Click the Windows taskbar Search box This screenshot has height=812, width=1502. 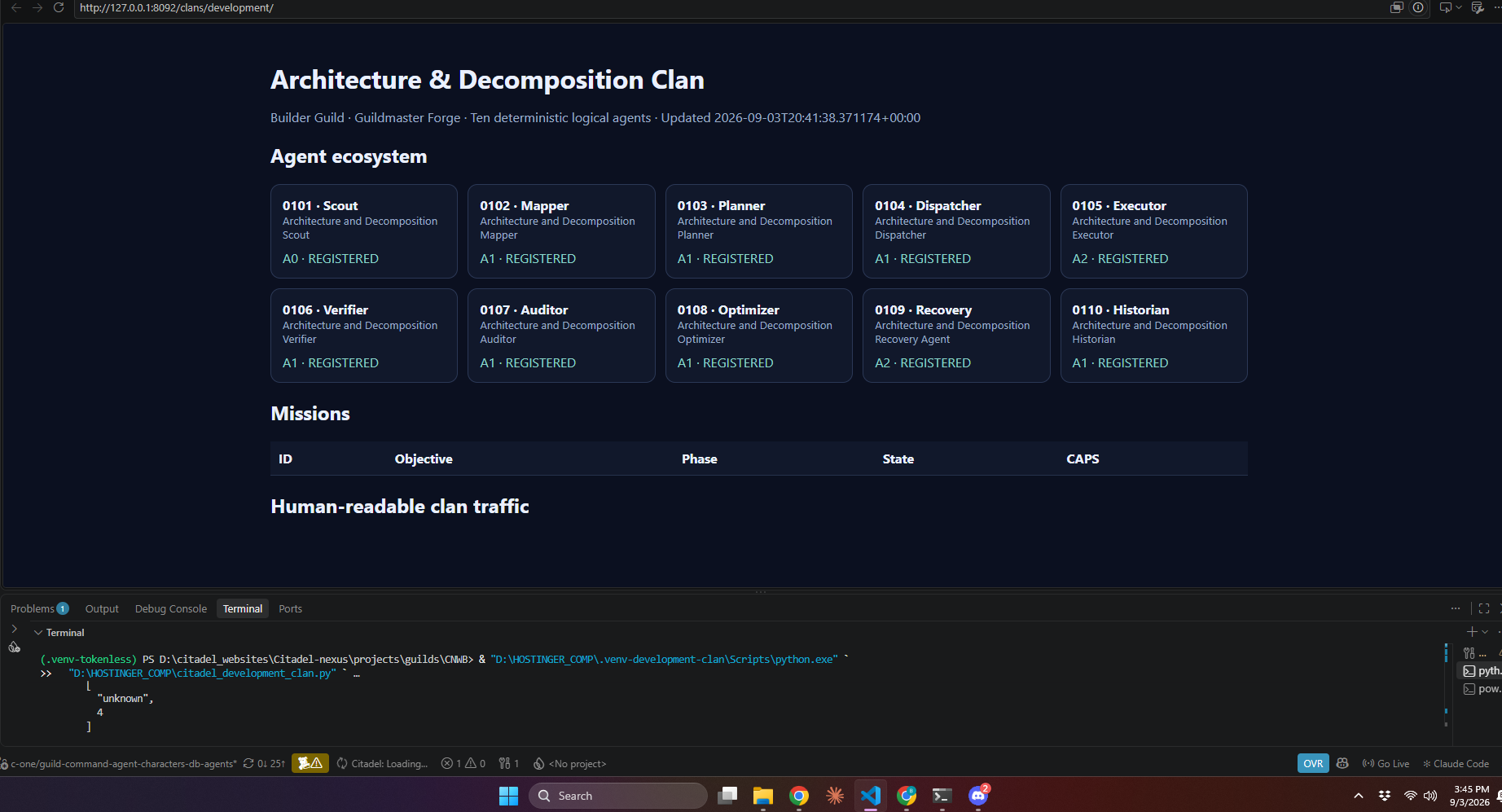click(618, 796)
